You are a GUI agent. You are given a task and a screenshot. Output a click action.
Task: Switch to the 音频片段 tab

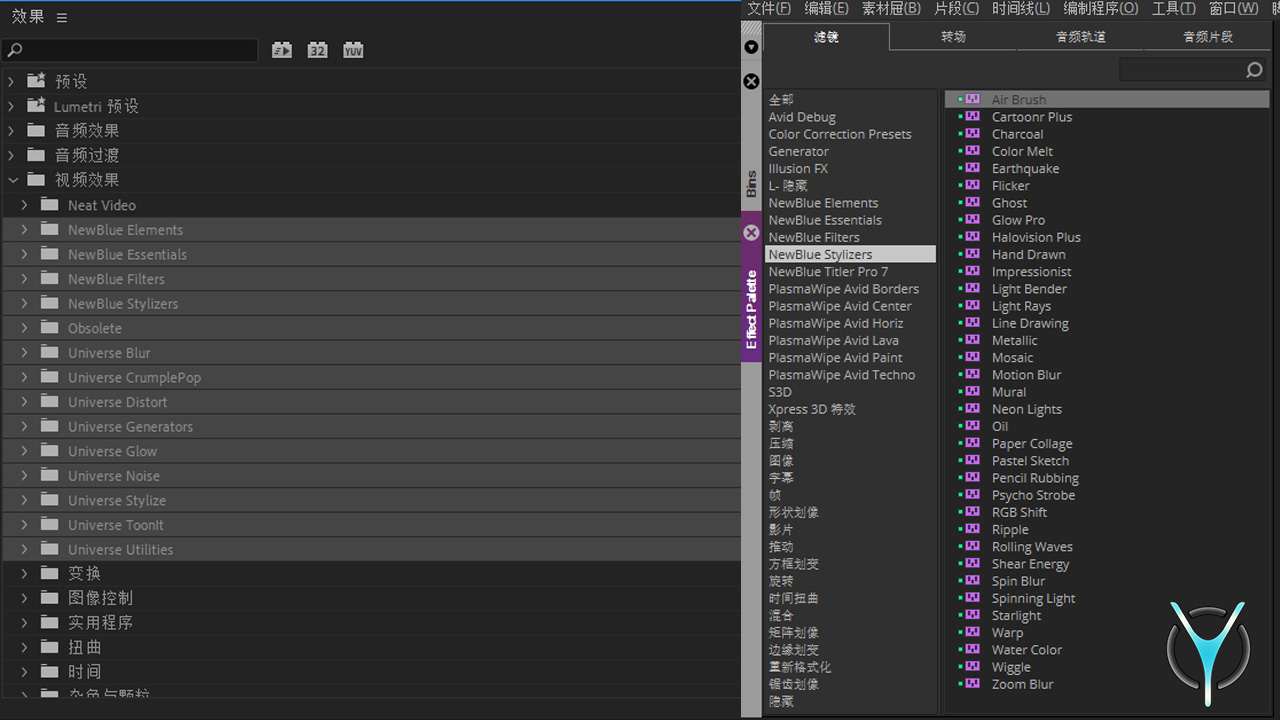[x=1207, y=37]
